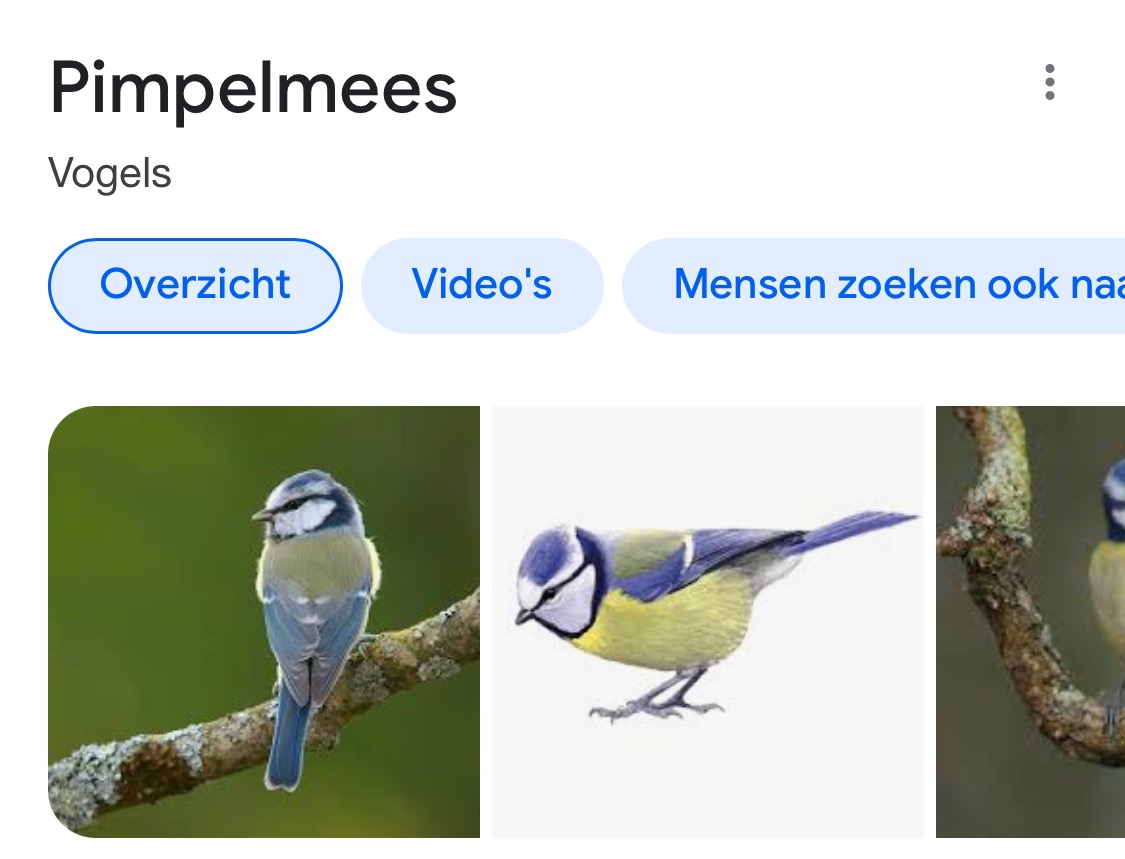The height and width of the screenshot is (859, 1125).
Task: View the partially visible third bird photo
Action: (x=1030, y=621)
